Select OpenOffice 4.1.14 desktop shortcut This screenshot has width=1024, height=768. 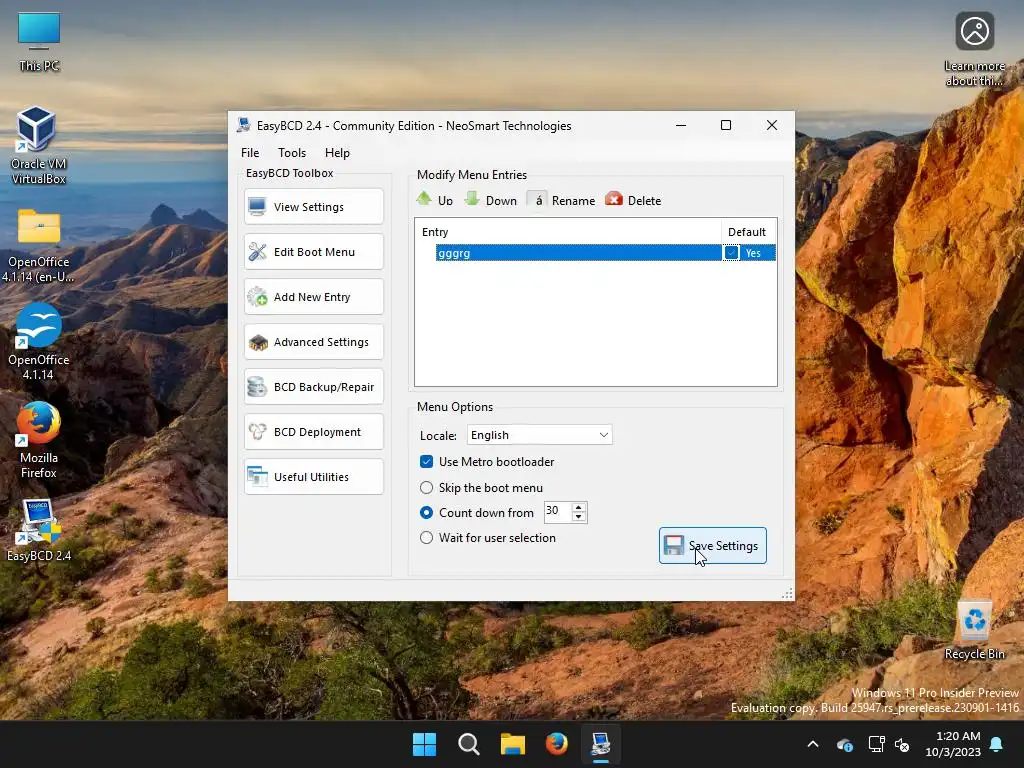(x=39, y=341)
